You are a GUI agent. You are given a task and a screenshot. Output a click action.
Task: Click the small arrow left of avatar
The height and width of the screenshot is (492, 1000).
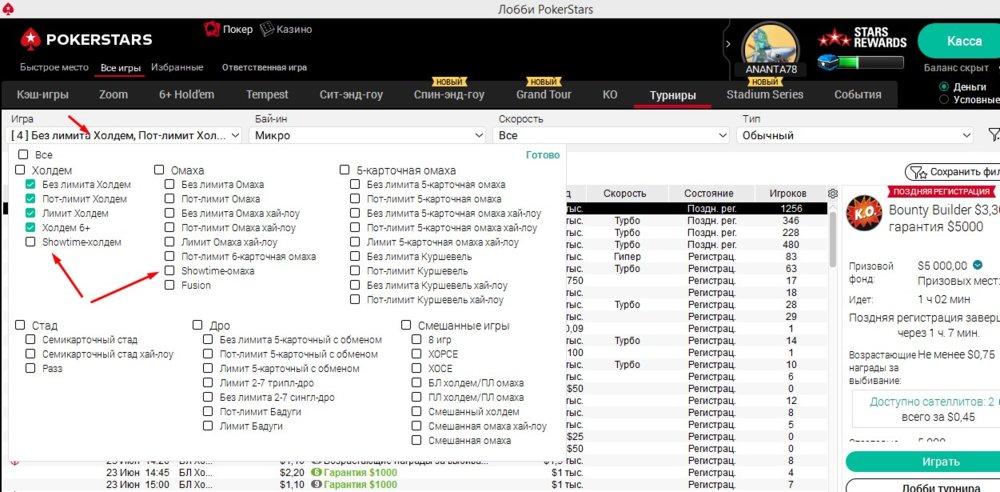[728, 44]
